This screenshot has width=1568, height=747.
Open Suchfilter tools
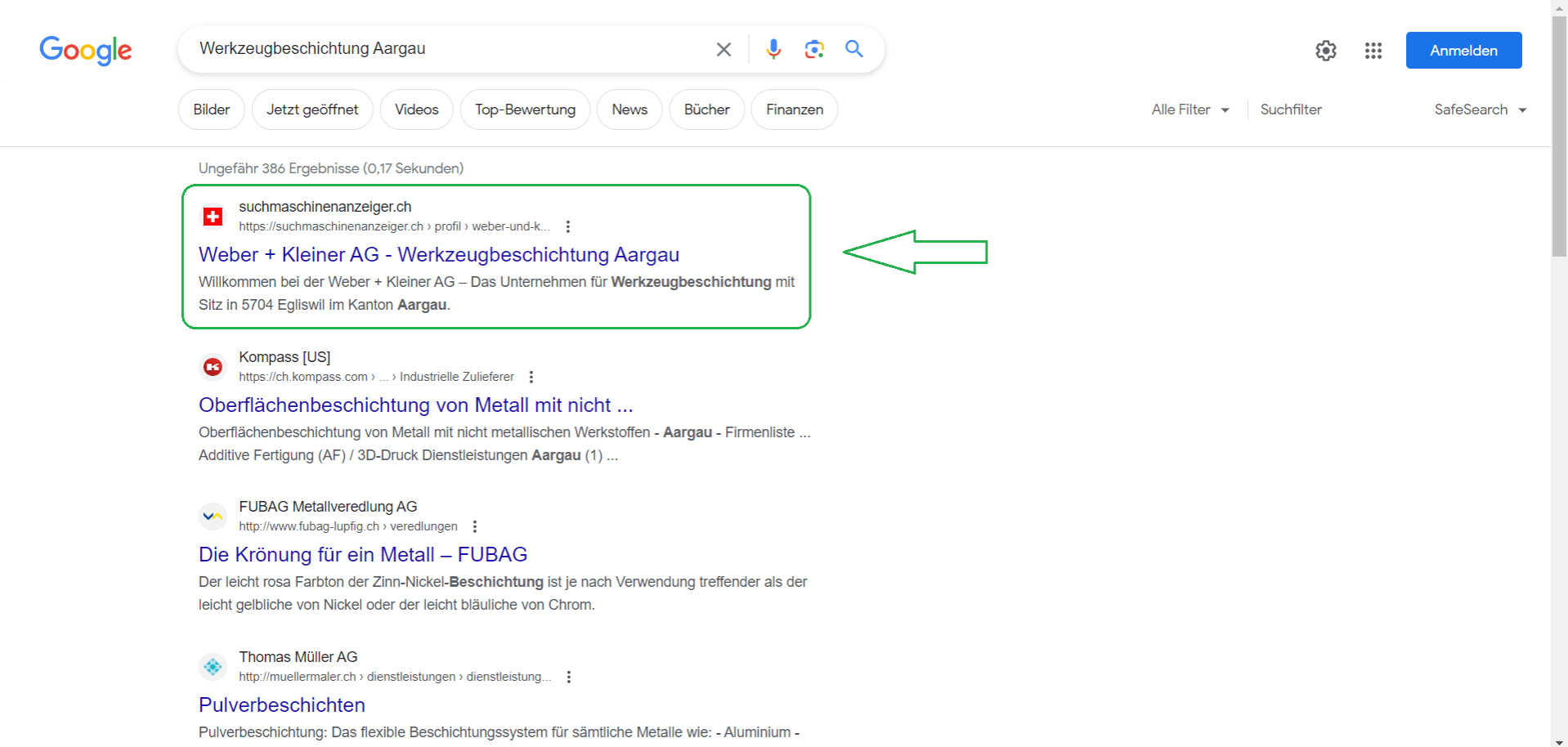click(x=1291, y=110)
